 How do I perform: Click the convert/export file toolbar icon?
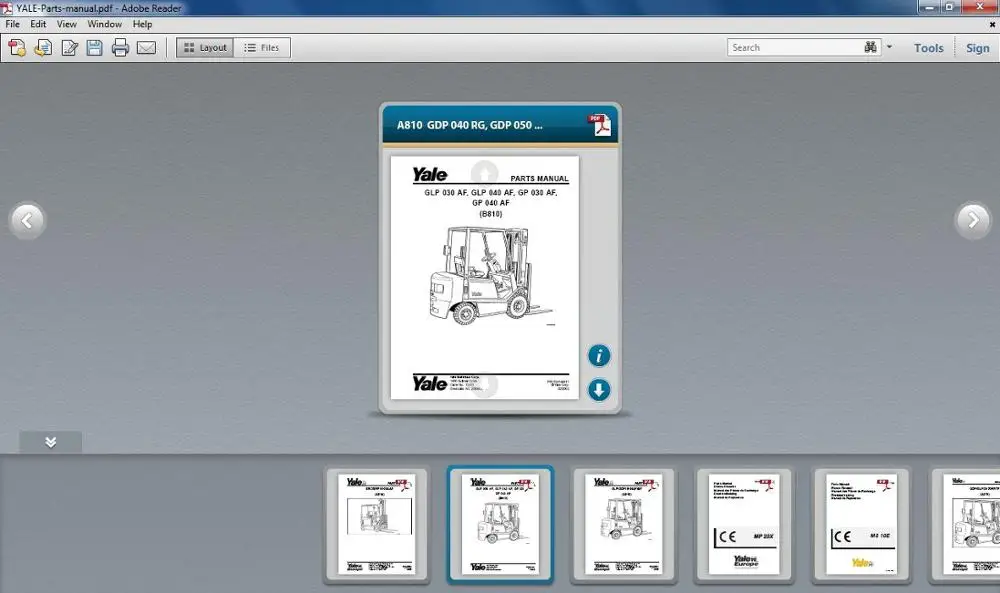click(x=43, y=48)
